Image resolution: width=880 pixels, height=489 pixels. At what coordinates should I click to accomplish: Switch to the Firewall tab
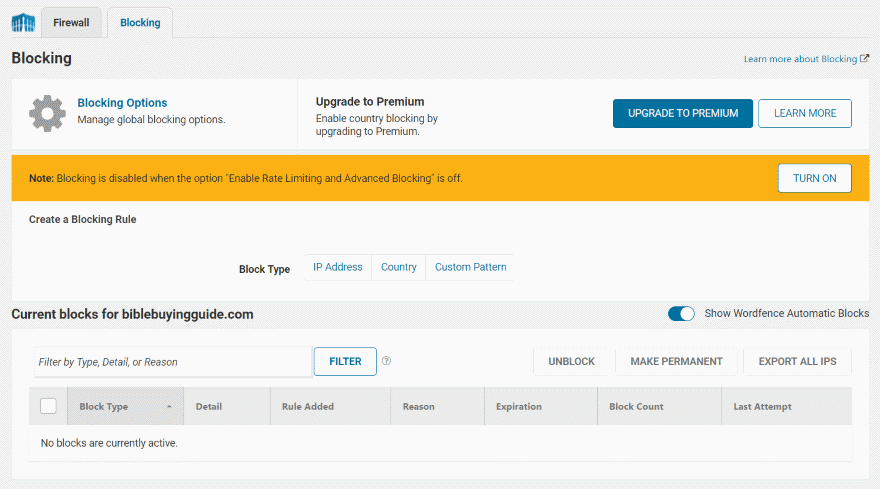coord(71,22)
